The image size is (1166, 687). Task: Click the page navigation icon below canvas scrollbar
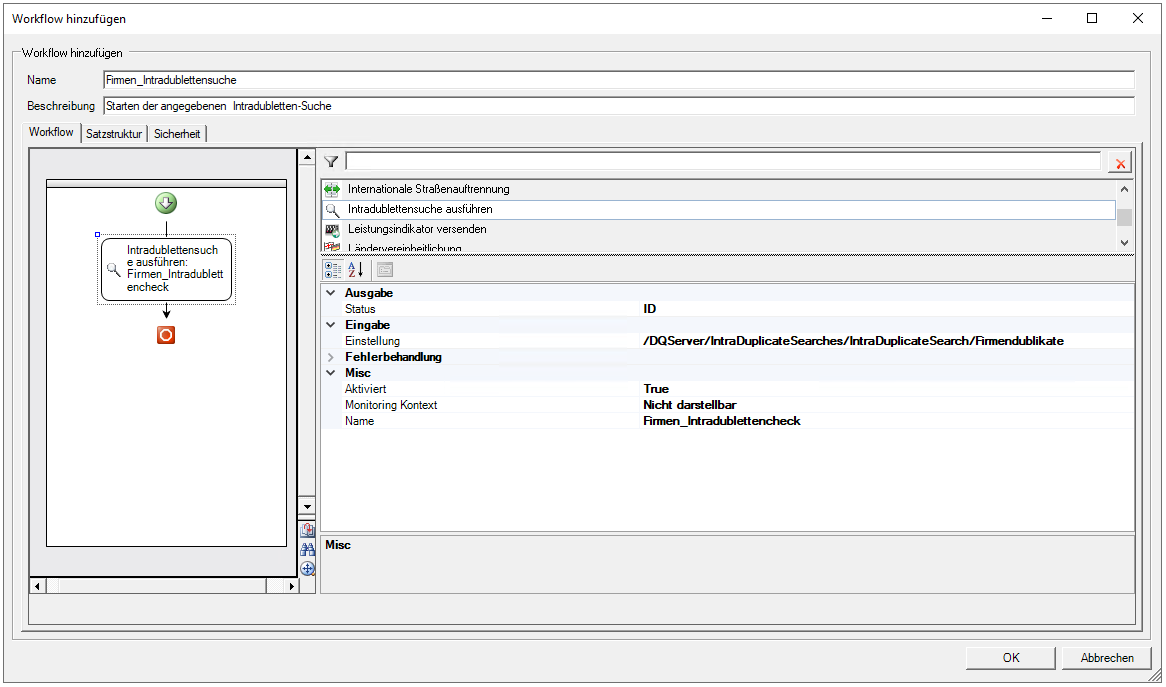tap(307, 530)
